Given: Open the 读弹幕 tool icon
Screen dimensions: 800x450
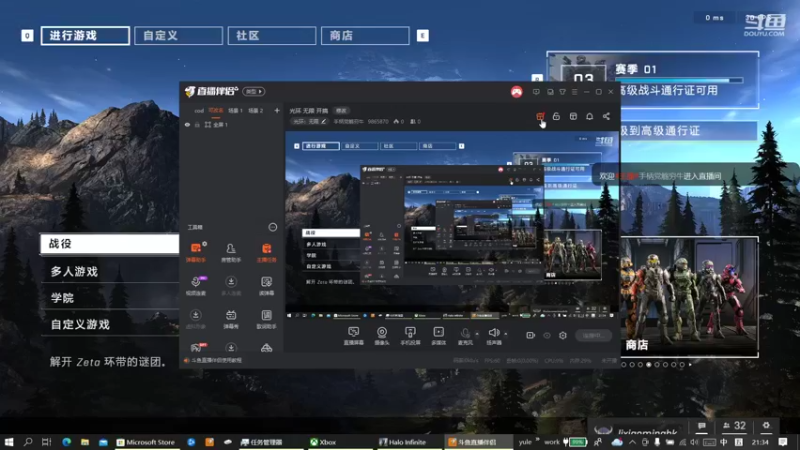Looking at the screenshot, I should click(266, 286).
